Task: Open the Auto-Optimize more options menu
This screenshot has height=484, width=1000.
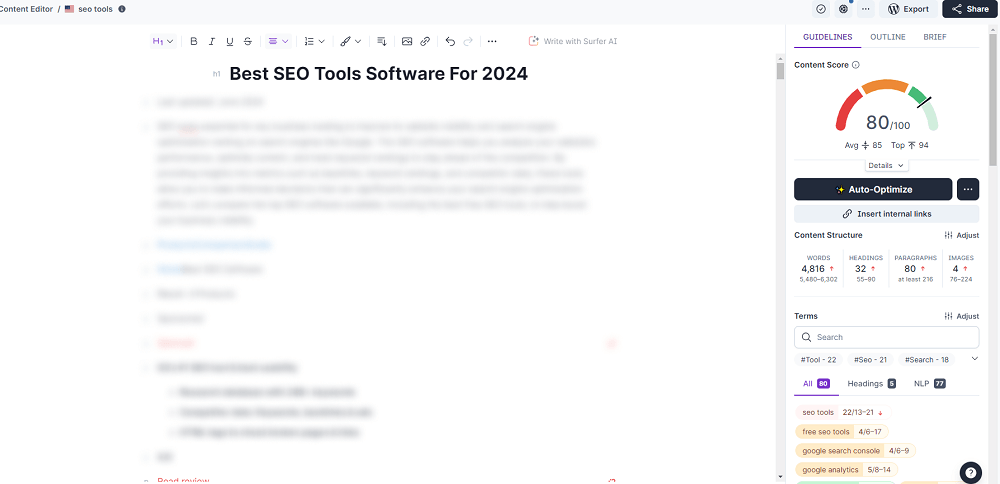Action: (x=968, y=189)
